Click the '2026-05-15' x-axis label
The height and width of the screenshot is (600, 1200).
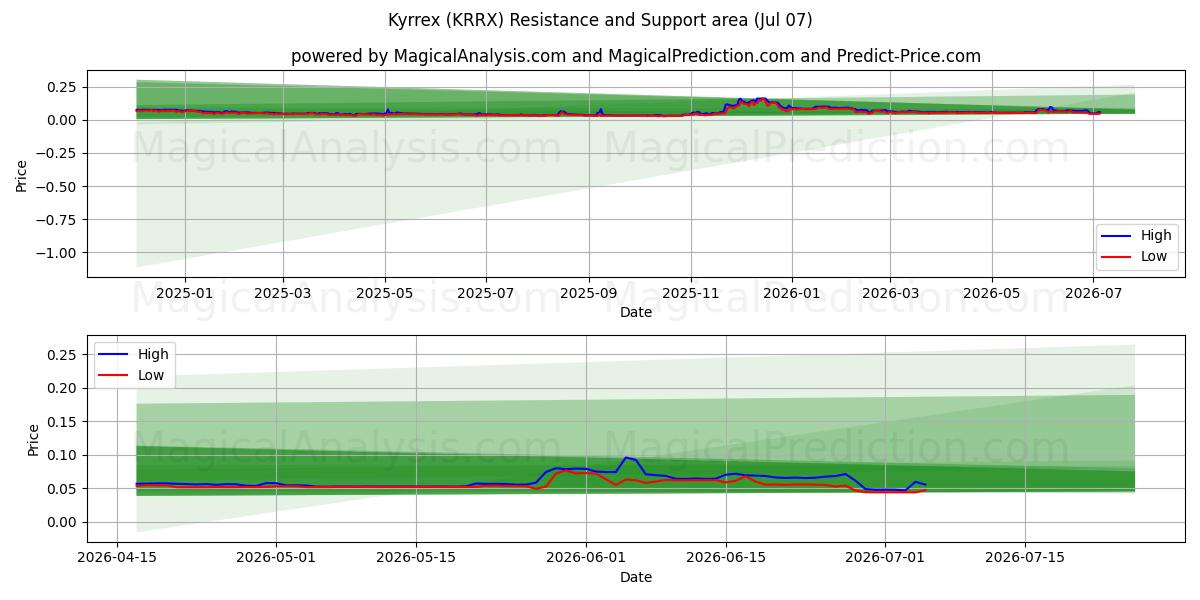pyautogui.click(x=414, y=559)
